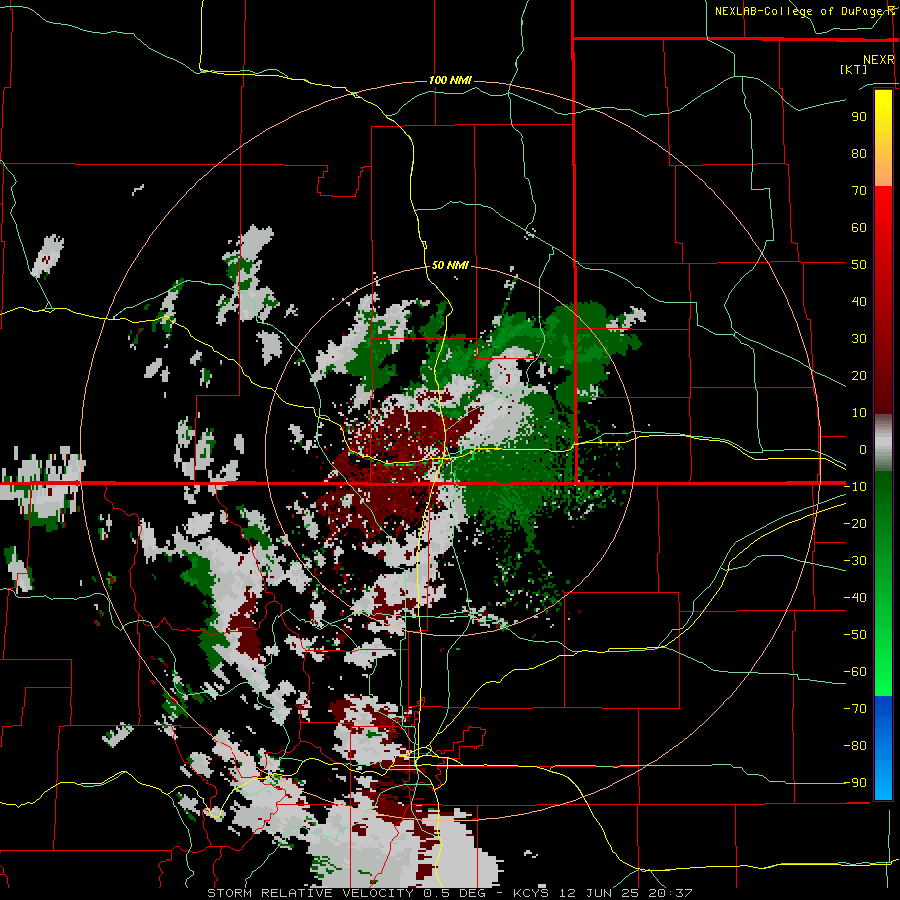Choose the 20 value on the velocity scale
900x900 pixels.
(x=859, y=375)
